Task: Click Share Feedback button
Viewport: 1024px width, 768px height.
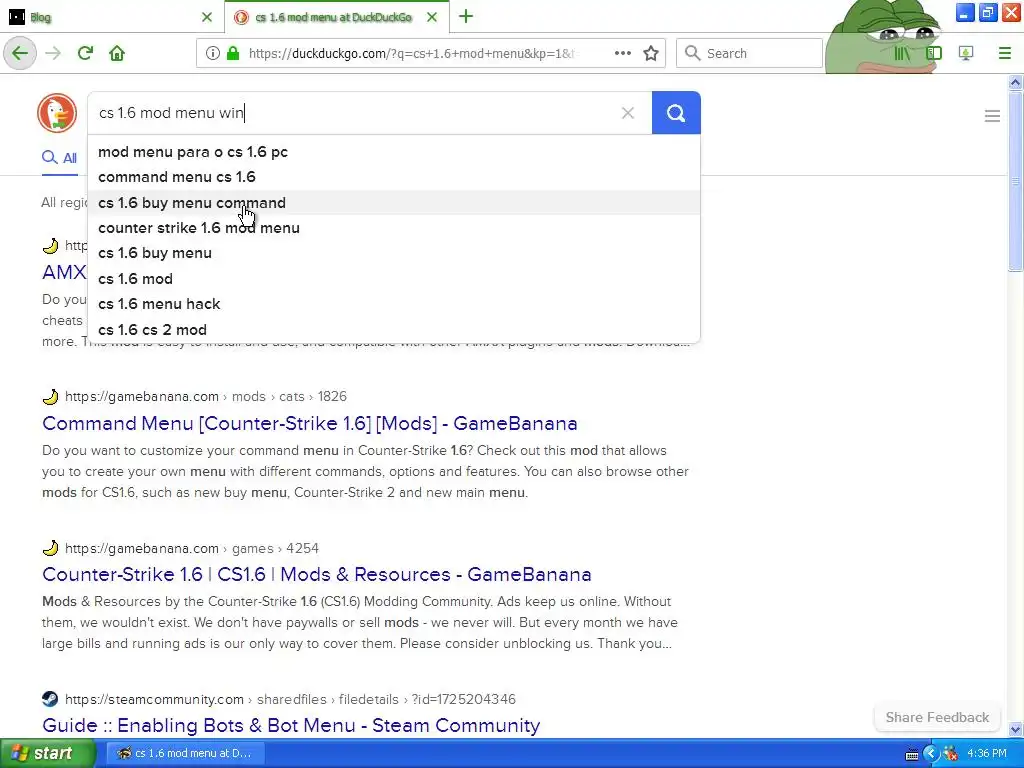Action: click(x=937, y=717)
